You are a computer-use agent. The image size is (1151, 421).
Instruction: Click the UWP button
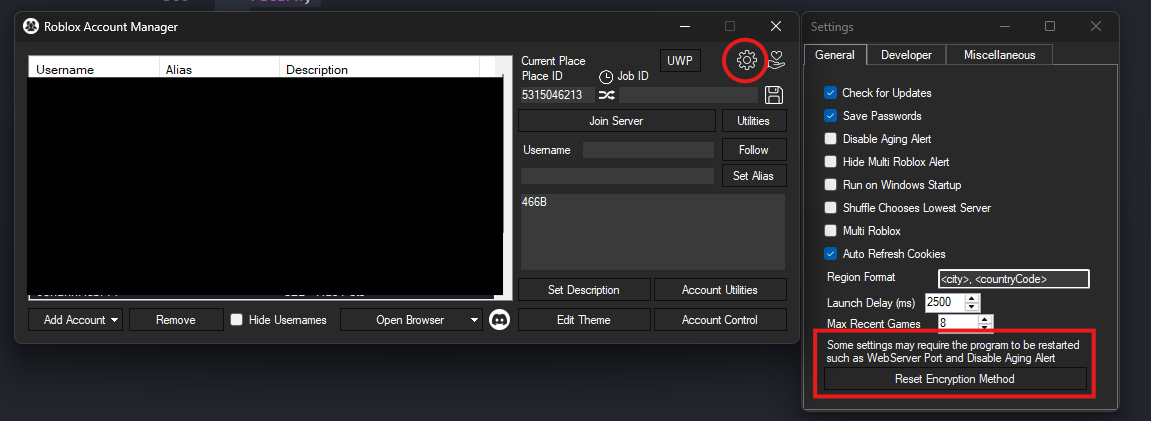click(680, 61)
